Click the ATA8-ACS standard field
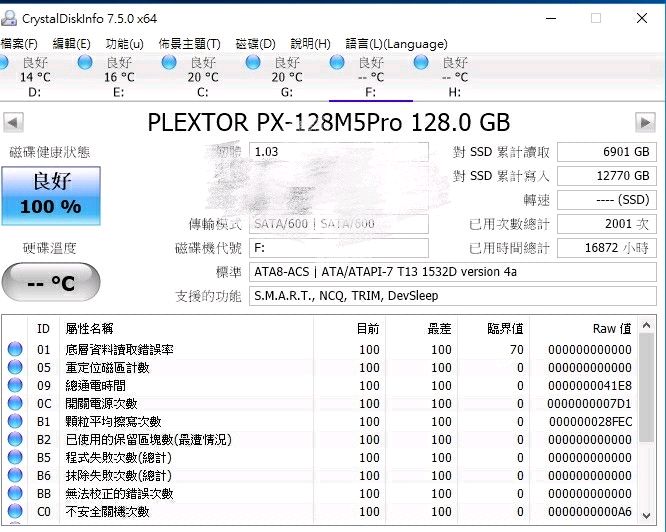666x532 pixels. (x=453, y=272)
